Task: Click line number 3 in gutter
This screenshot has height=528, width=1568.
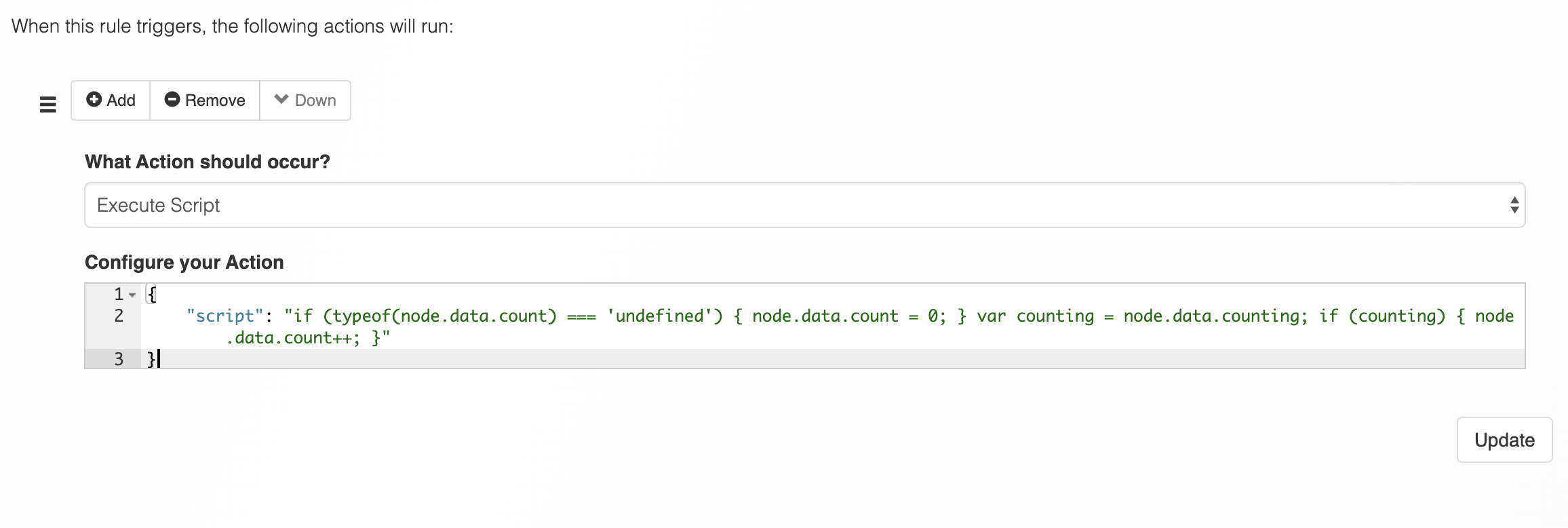Action: (x=119, y=359)
